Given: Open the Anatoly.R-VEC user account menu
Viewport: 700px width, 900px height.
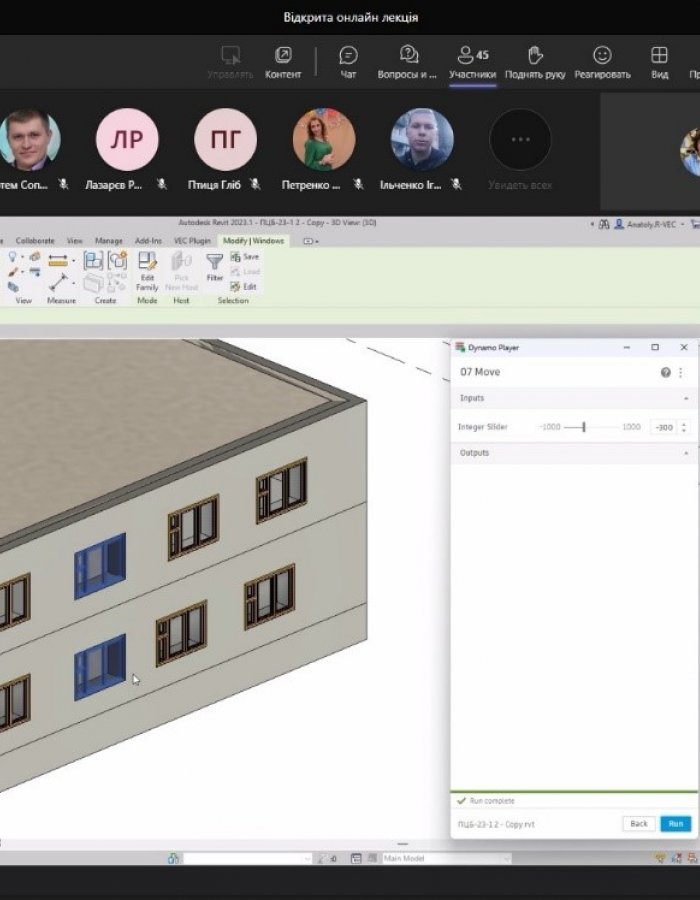Looking at the screenshot, I should pyautogui.click(x=650, y=224).
